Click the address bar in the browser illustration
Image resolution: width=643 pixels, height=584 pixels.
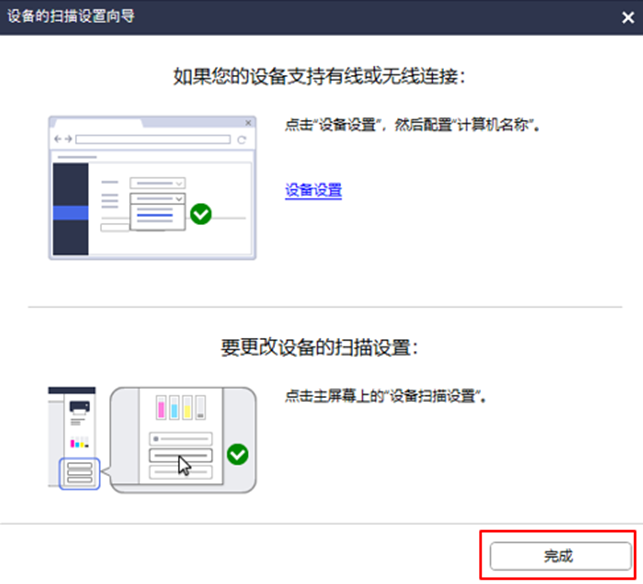[152, 138]
